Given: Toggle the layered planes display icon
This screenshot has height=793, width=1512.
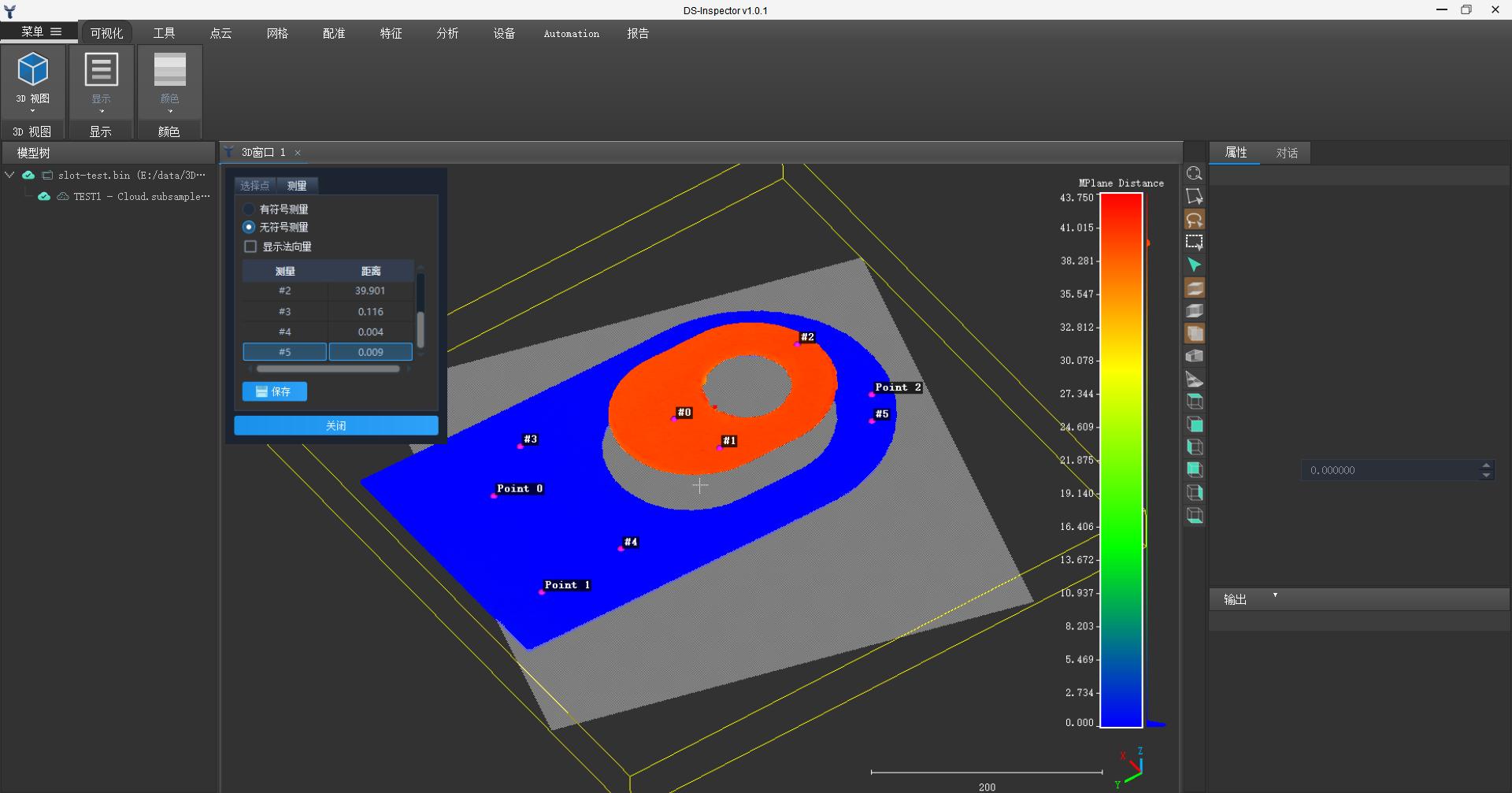Looking at the screenshot, I should 1194,288.
